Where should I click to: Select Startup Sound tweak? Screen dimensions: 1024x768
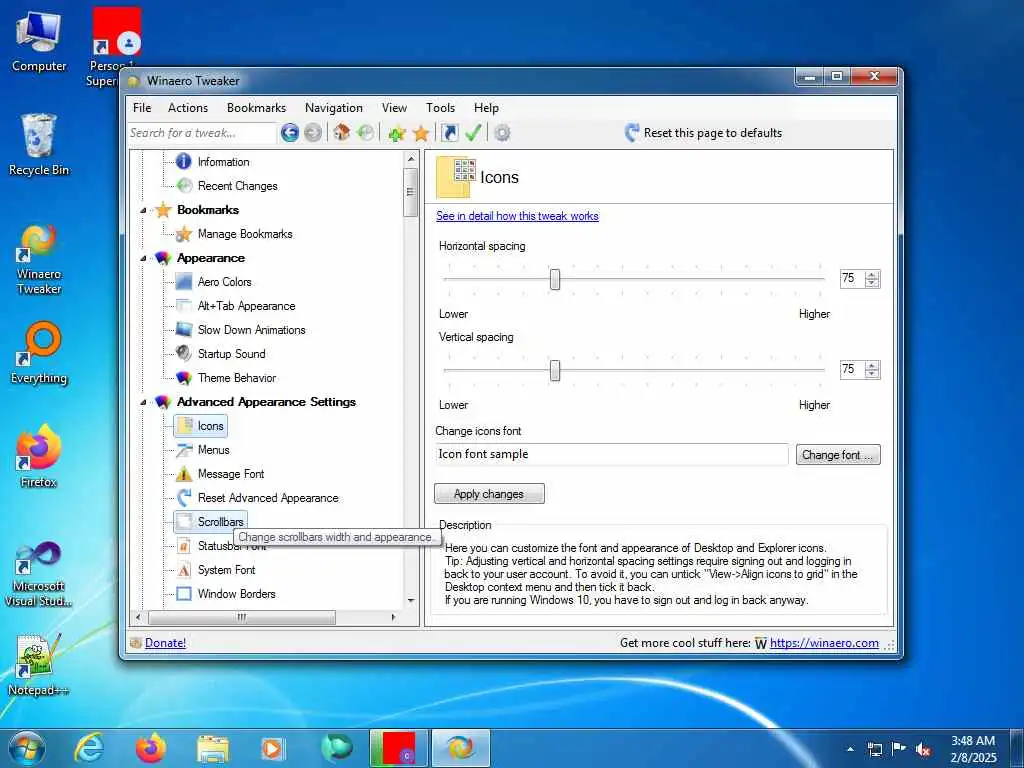pyautogui.click(x=231, y=354)
